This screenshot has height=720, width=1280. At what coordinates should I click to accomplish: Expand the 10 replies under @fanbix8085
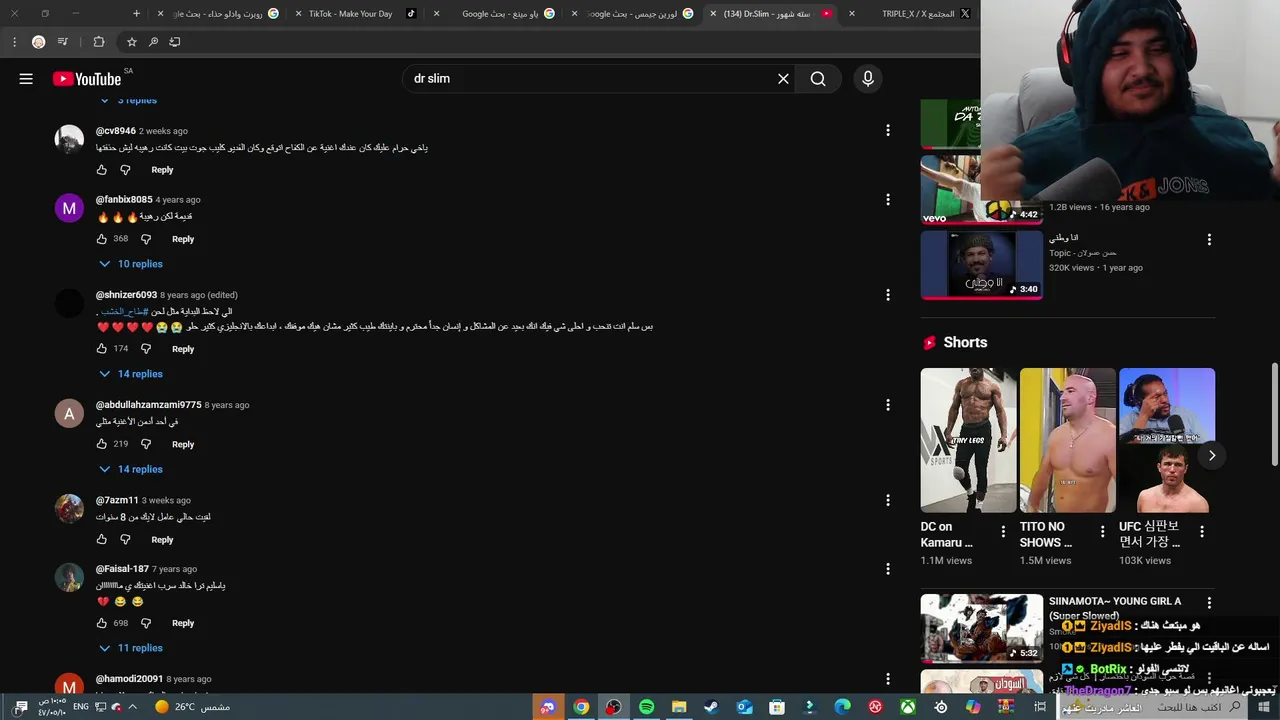click(130, 264)
